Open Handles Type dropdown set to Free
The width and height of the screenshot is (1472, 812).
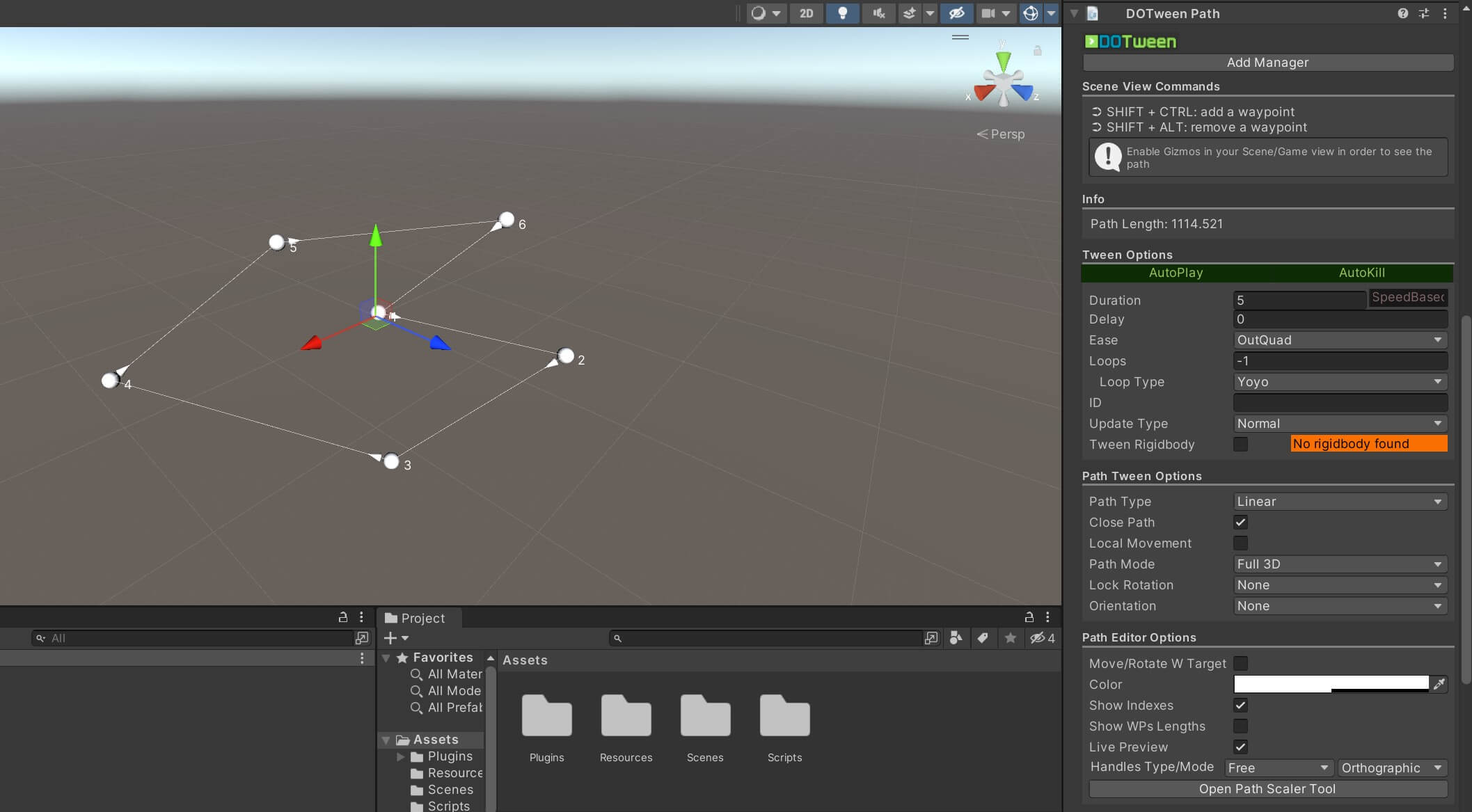tap(1279, 767)
